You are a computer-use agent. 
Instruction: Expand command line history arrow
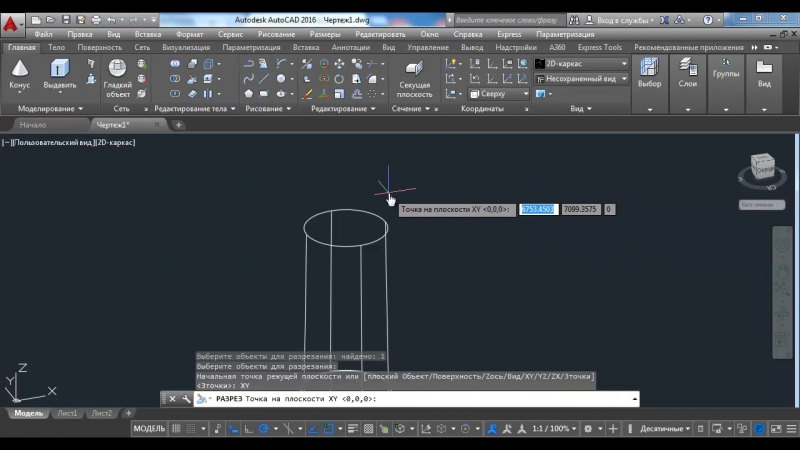634,399
